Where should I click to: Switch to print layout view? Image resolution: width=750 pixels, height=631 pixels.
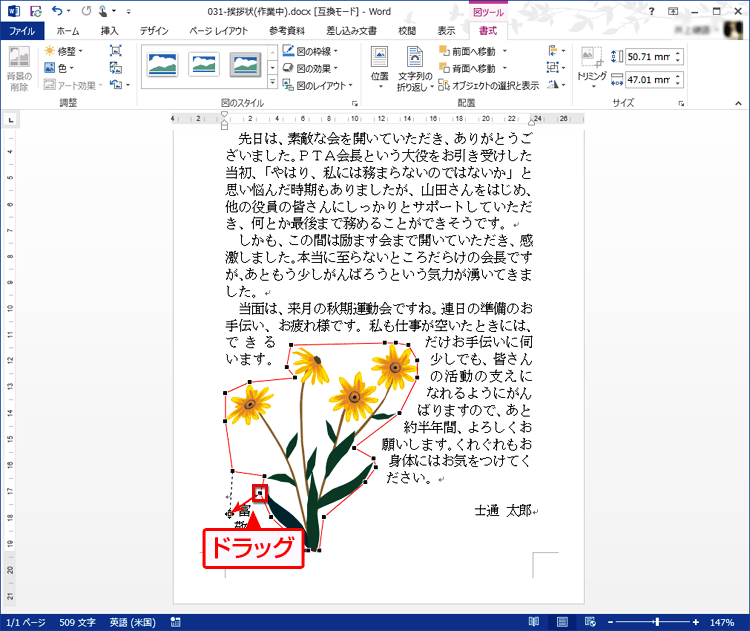pos(562,622)
